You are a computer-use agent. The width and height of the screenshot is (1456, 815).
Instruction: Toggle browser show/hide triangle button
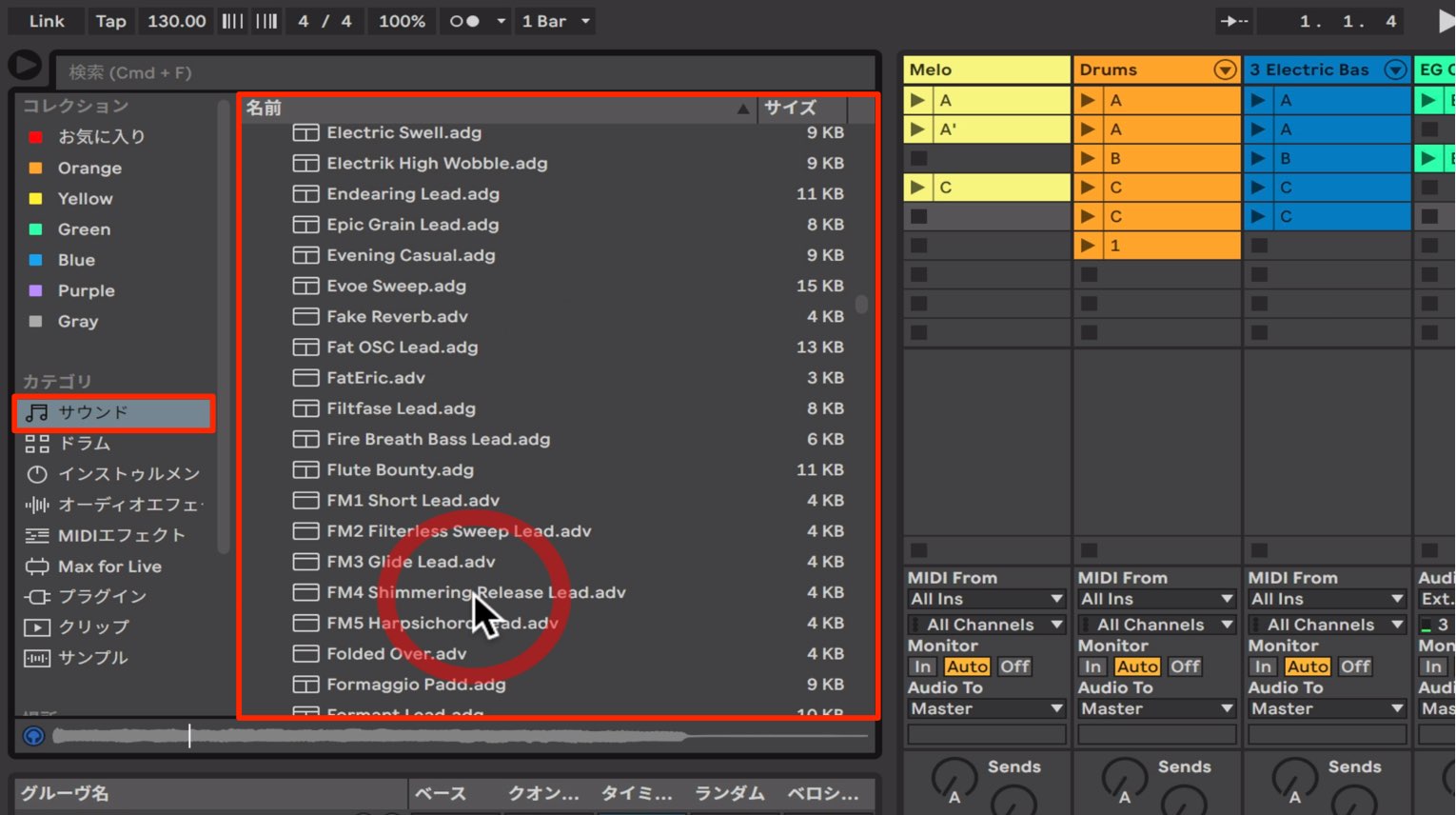pyautogui.click(x=25, y=65)
